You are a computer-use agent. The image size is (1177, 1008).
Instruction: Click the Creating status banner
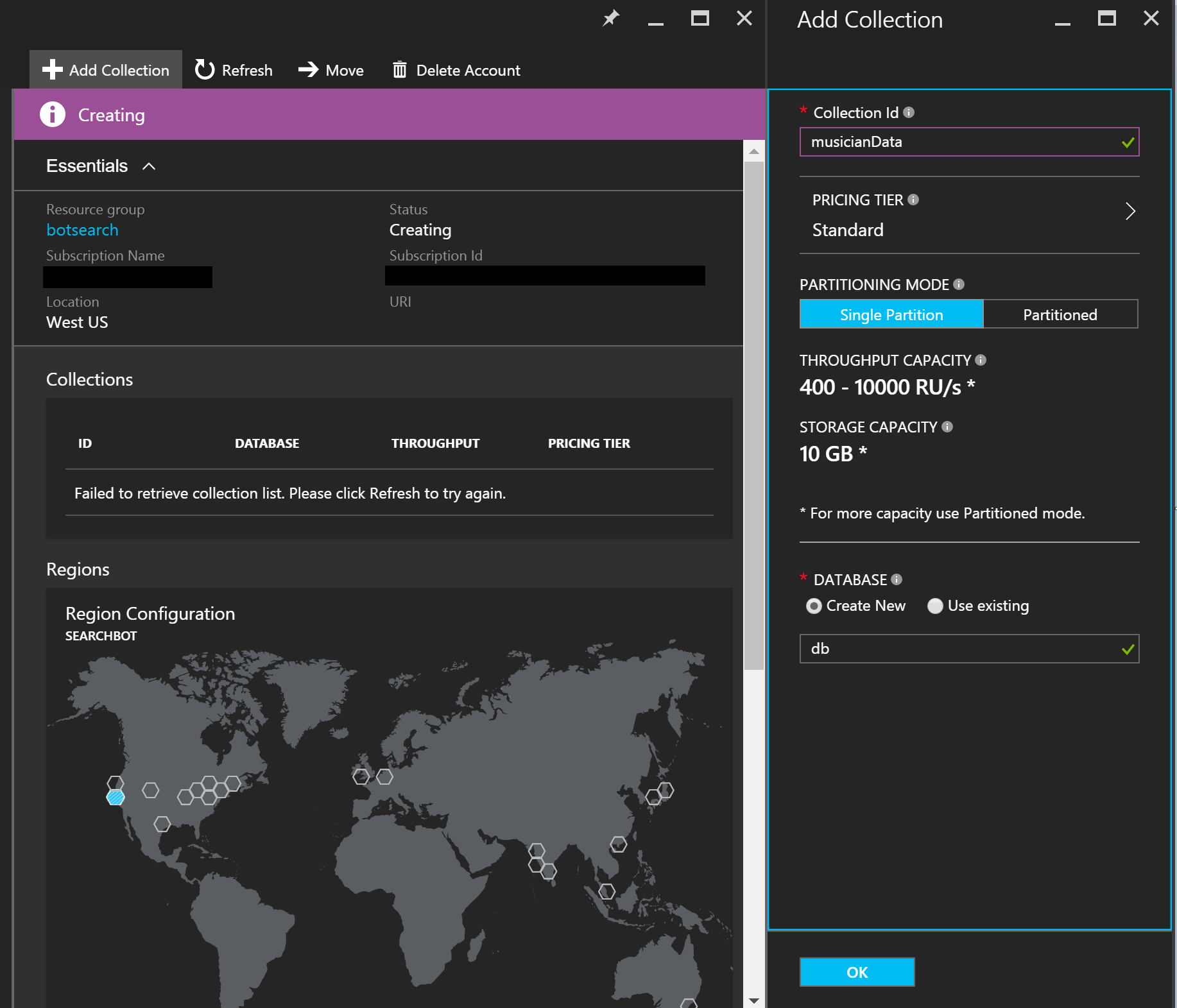click(388, 114)
